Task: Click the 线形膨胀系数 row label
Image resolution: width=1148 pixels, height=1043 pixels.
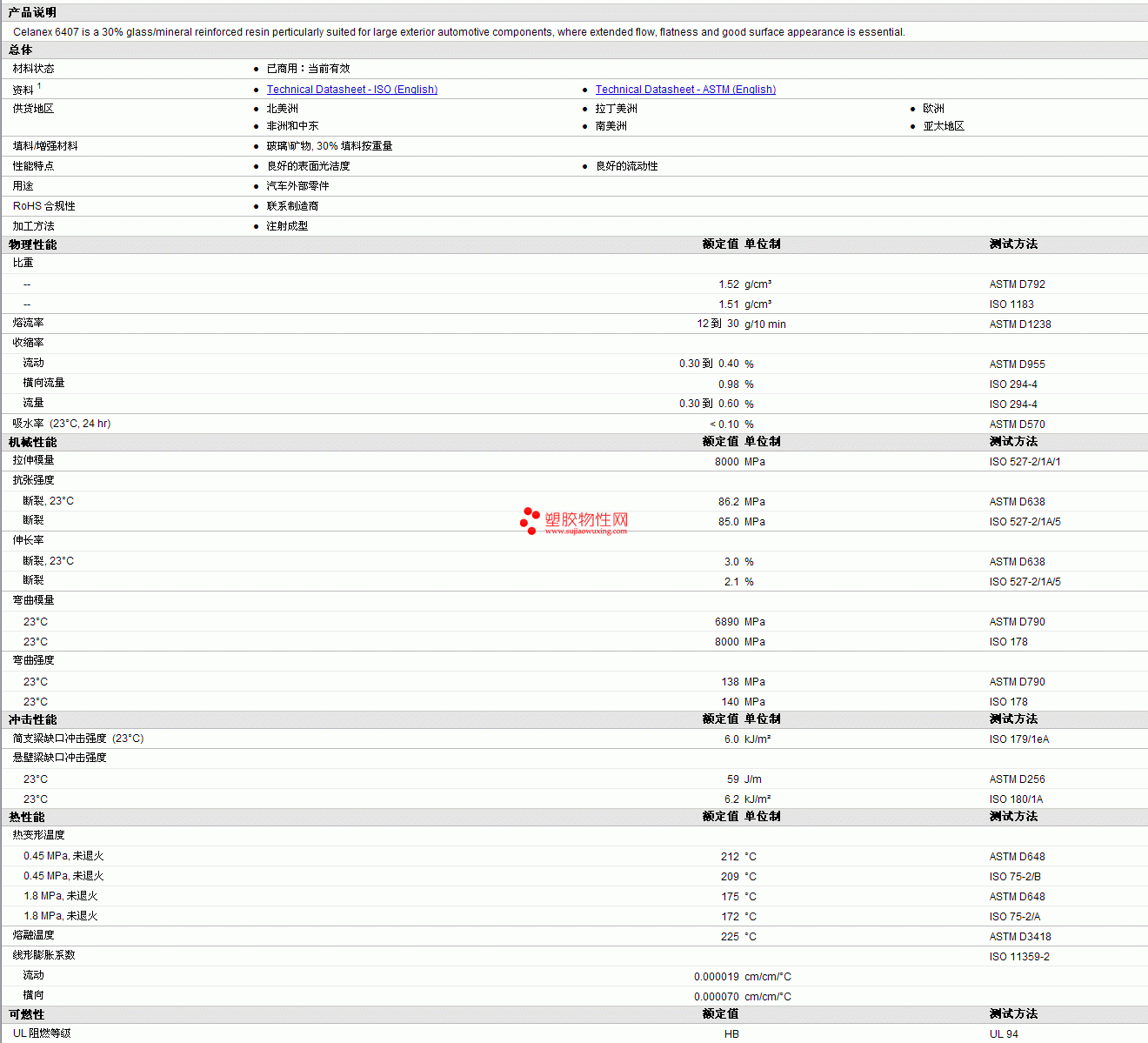Action: (x=44, y=955)
